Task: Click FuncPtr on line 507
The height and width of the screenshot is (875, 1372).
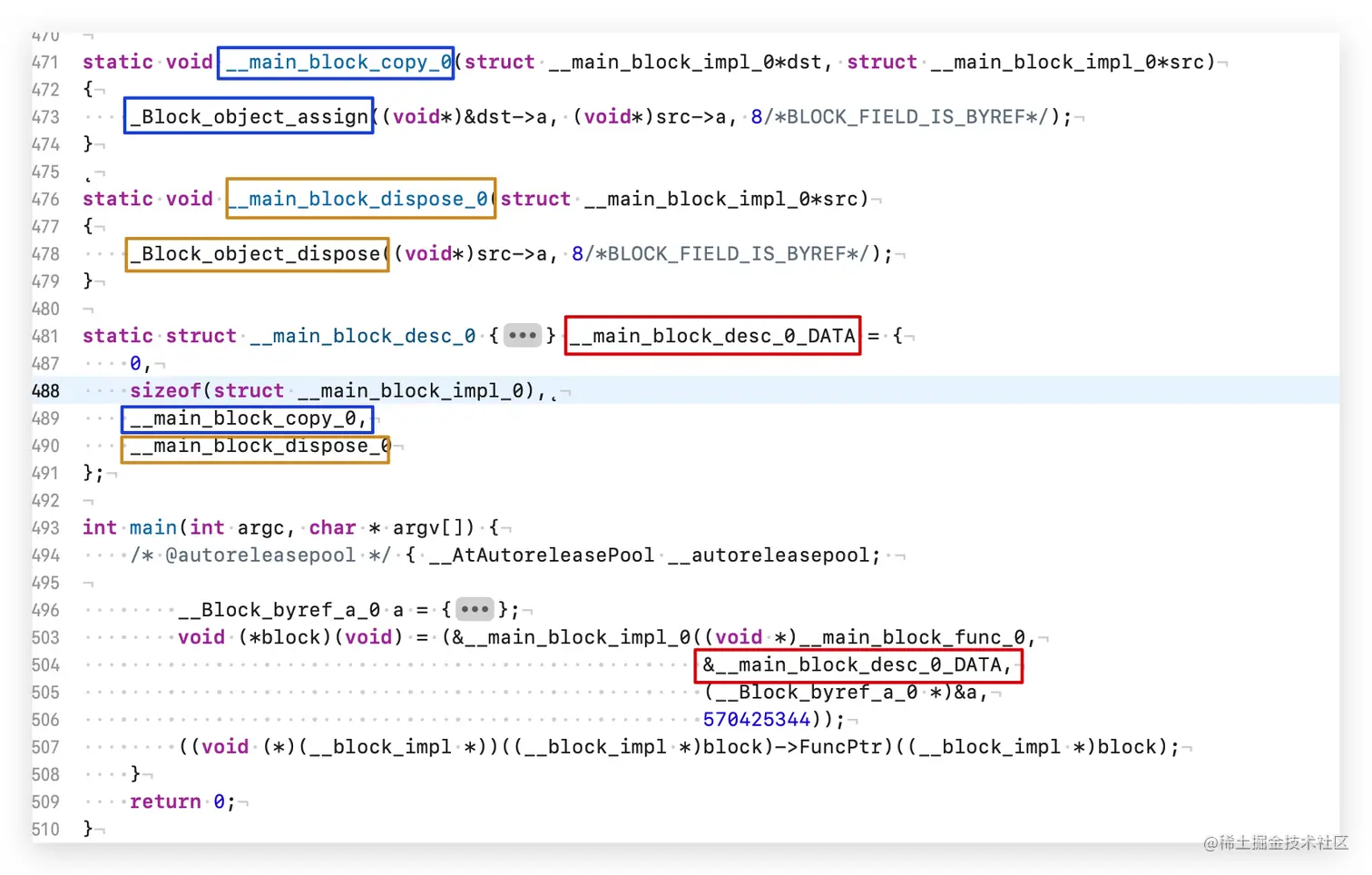Action: (840, 746)
